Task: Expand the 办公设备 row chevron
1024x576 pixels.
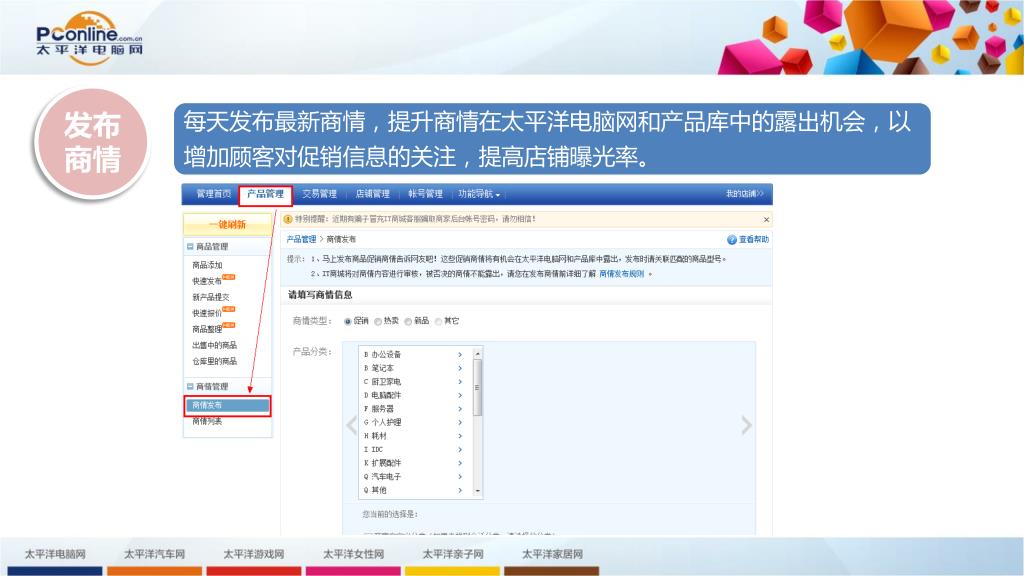Action: (460, 355)
